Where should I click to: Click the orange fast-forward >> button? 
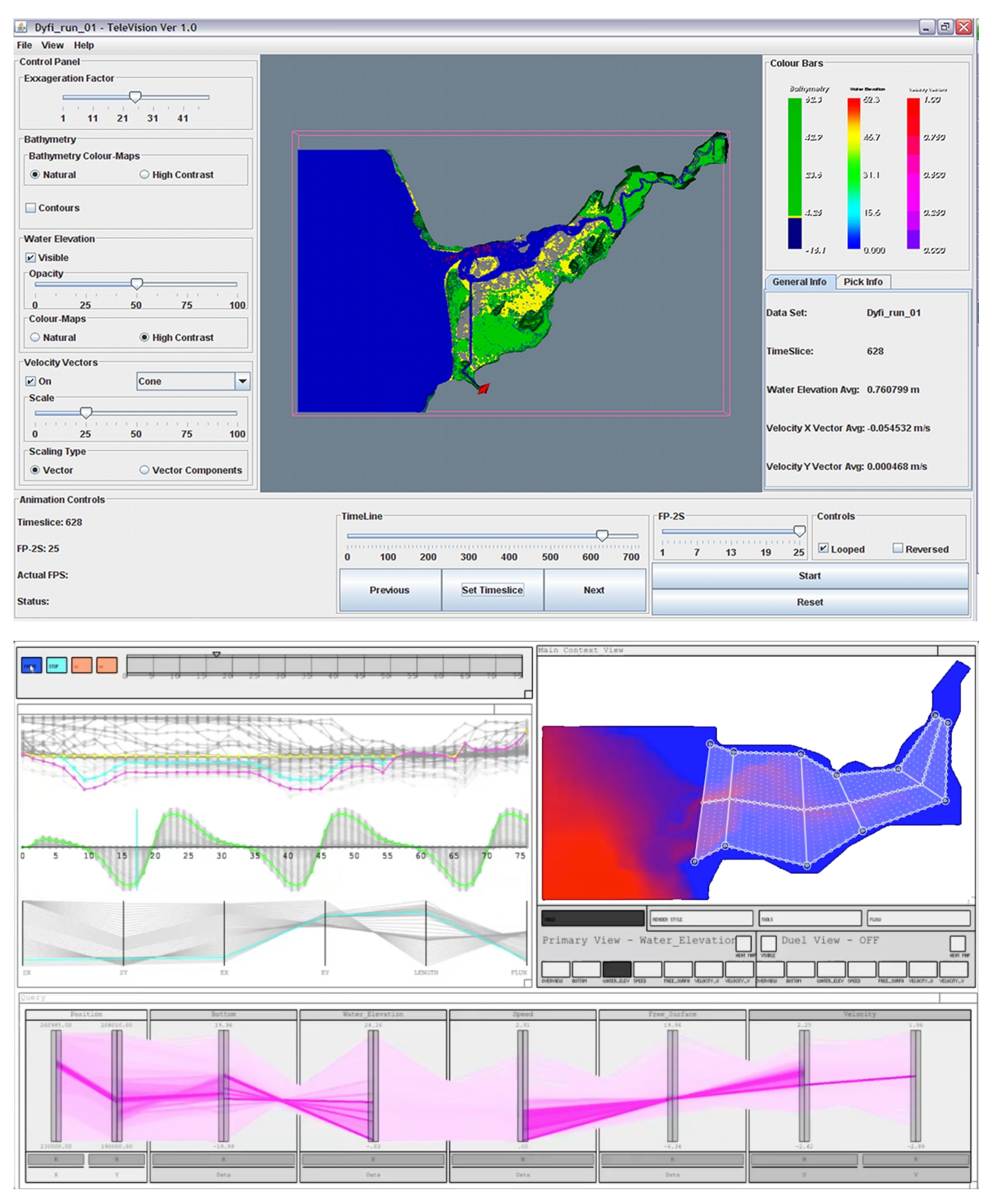[x=107, y=666]
